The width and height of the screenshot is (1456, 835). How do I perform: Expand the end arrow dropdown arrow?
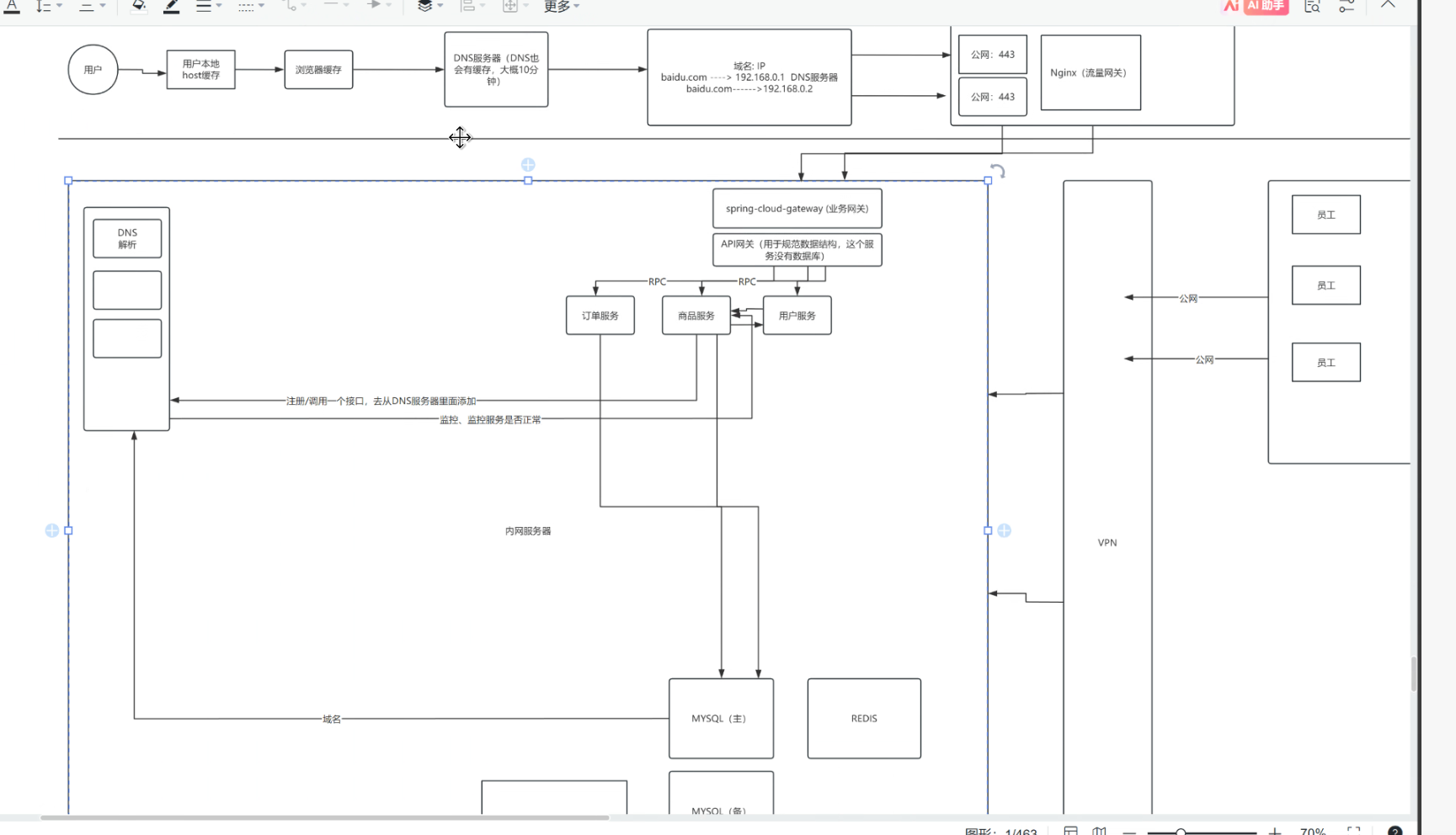389,6
